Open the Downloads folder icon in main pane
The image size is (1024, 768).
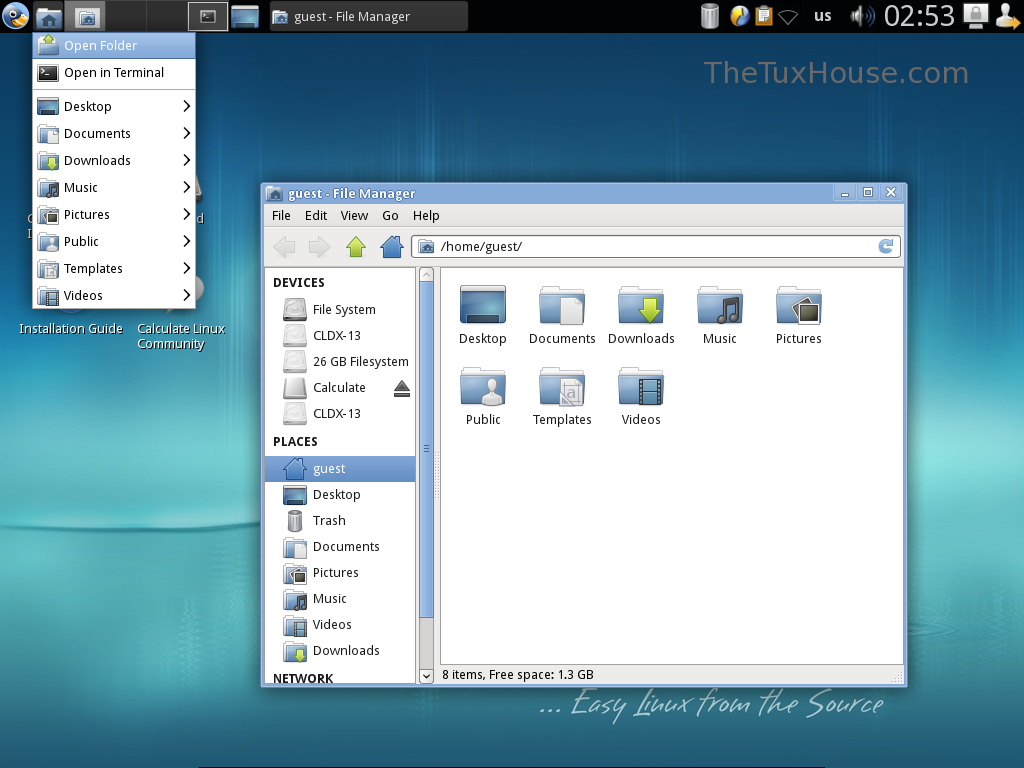click(641, 306)
